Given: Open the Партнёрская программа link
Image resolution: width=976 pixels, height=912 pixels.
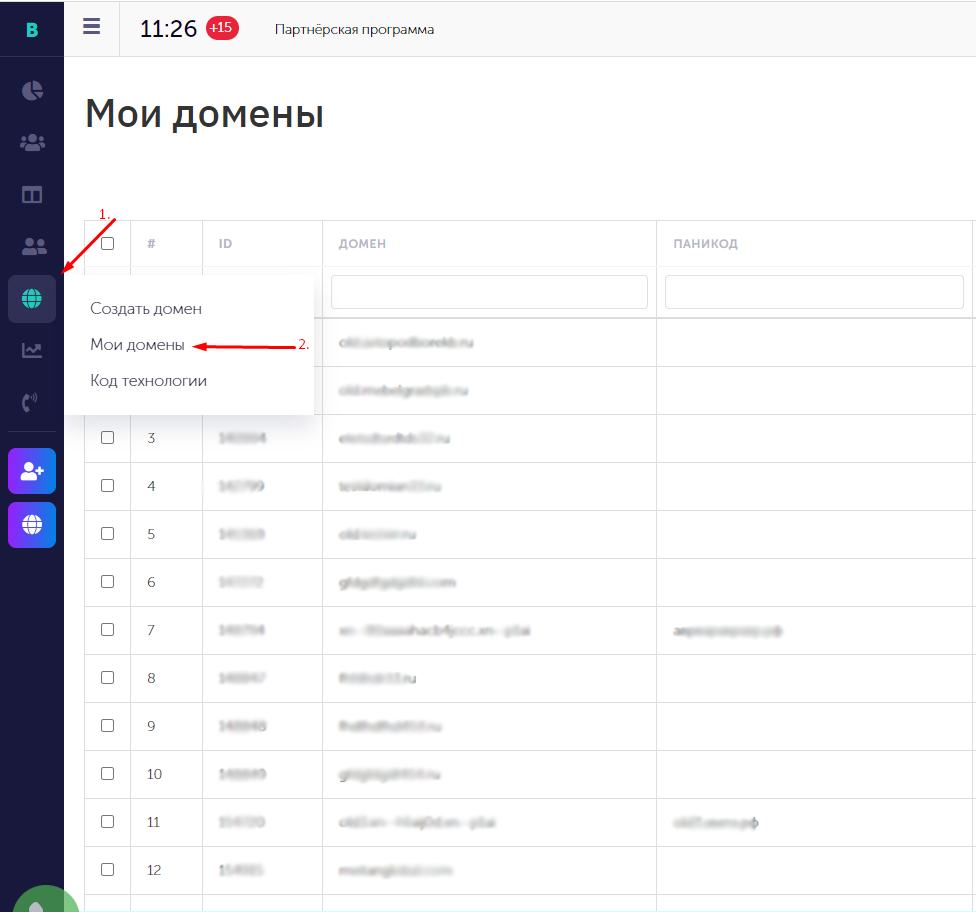Looking at the screenshot, I should (354, 29).
